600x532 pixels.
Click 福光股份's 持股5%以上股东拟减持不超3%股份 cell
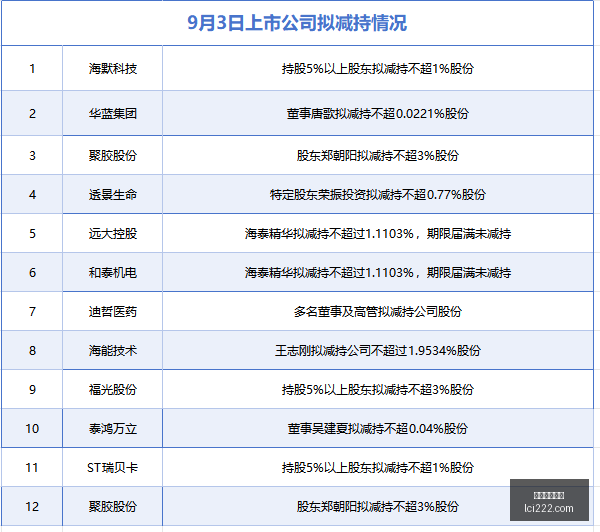[378, 390]
